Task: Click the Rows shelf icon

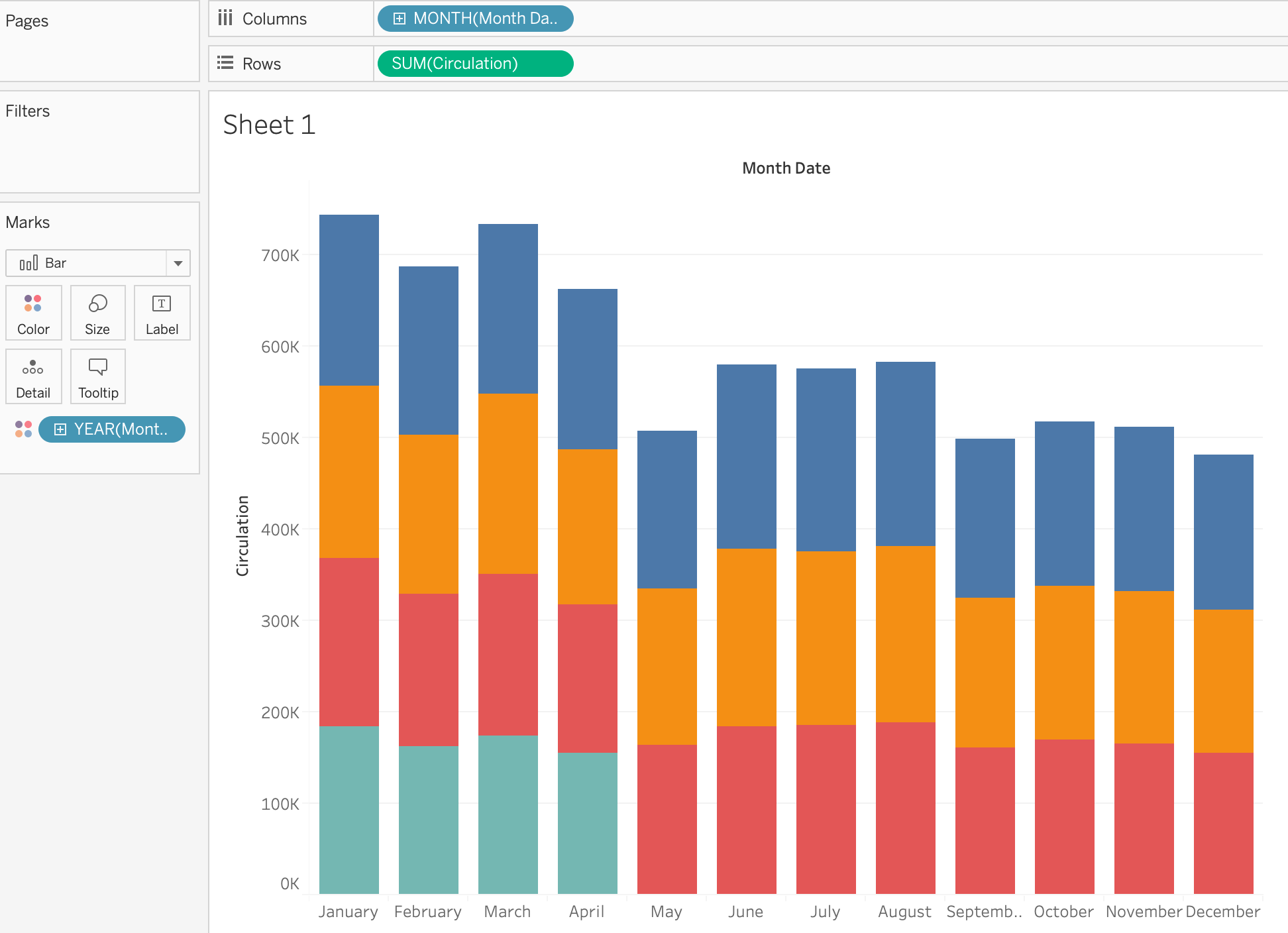Action: (225, 63)
